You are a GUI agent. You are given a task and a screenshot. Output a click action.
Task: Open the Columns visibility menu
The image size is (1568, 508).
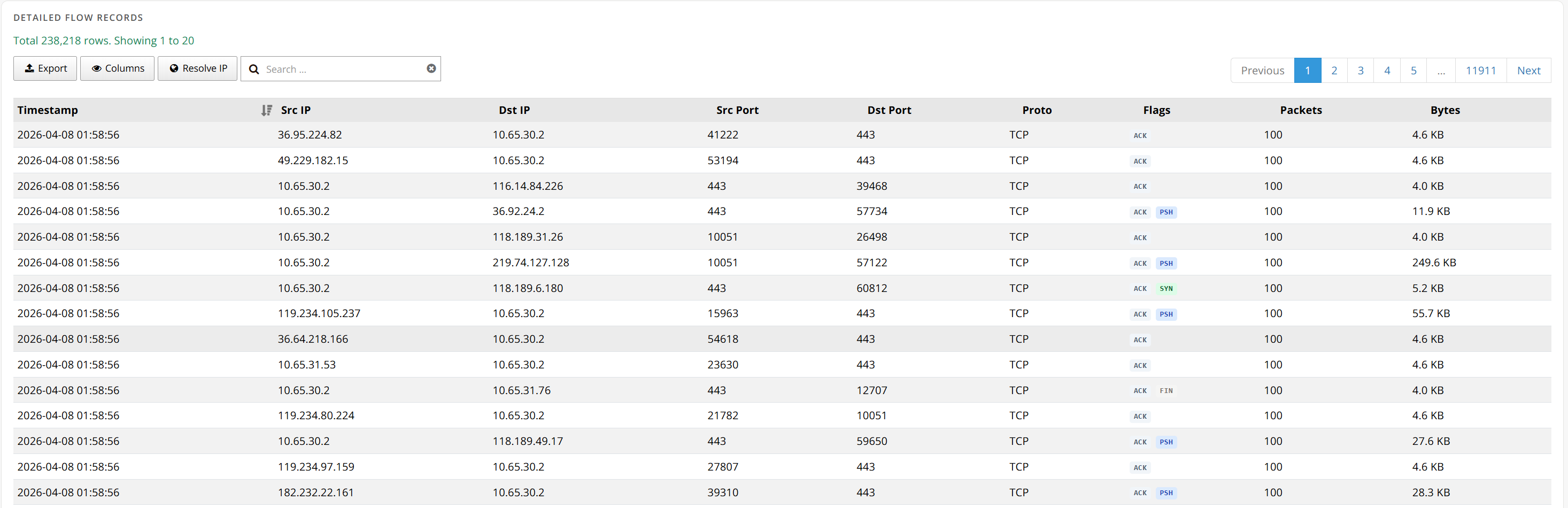click(x=118, y=69)
